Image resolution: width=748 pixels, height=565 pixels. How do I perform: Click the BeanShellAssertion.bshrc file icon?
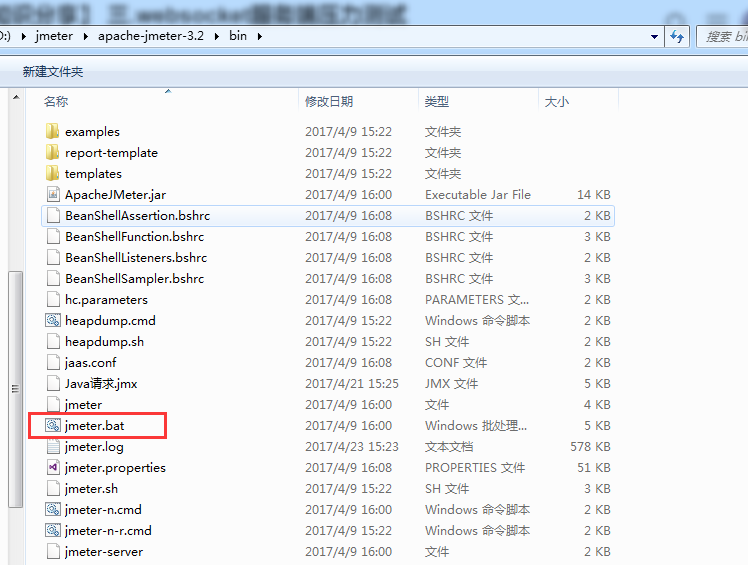[53, 215]
